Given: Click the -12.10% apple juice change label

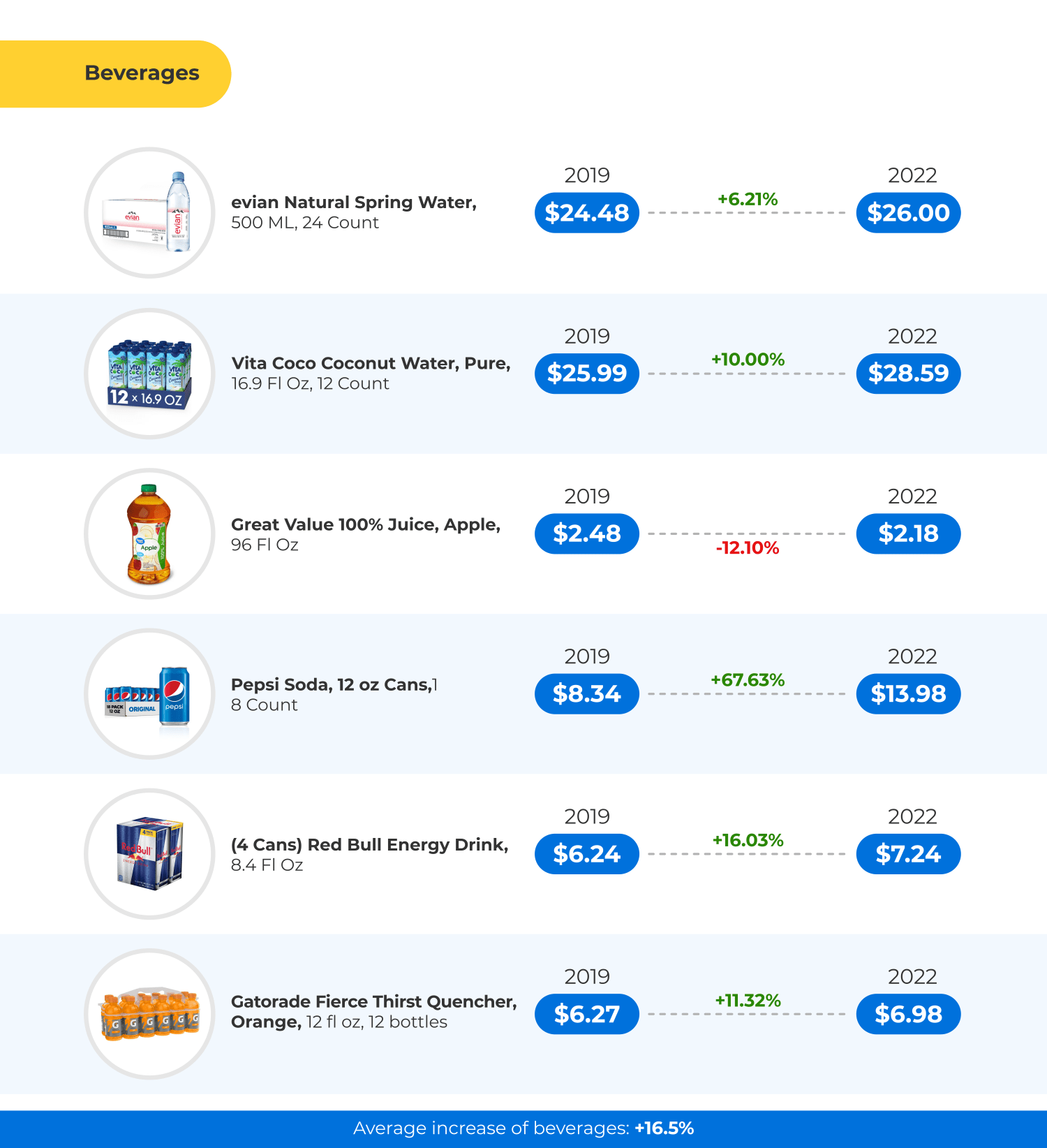Looking at the screenshot, I should tap(747, 548).
